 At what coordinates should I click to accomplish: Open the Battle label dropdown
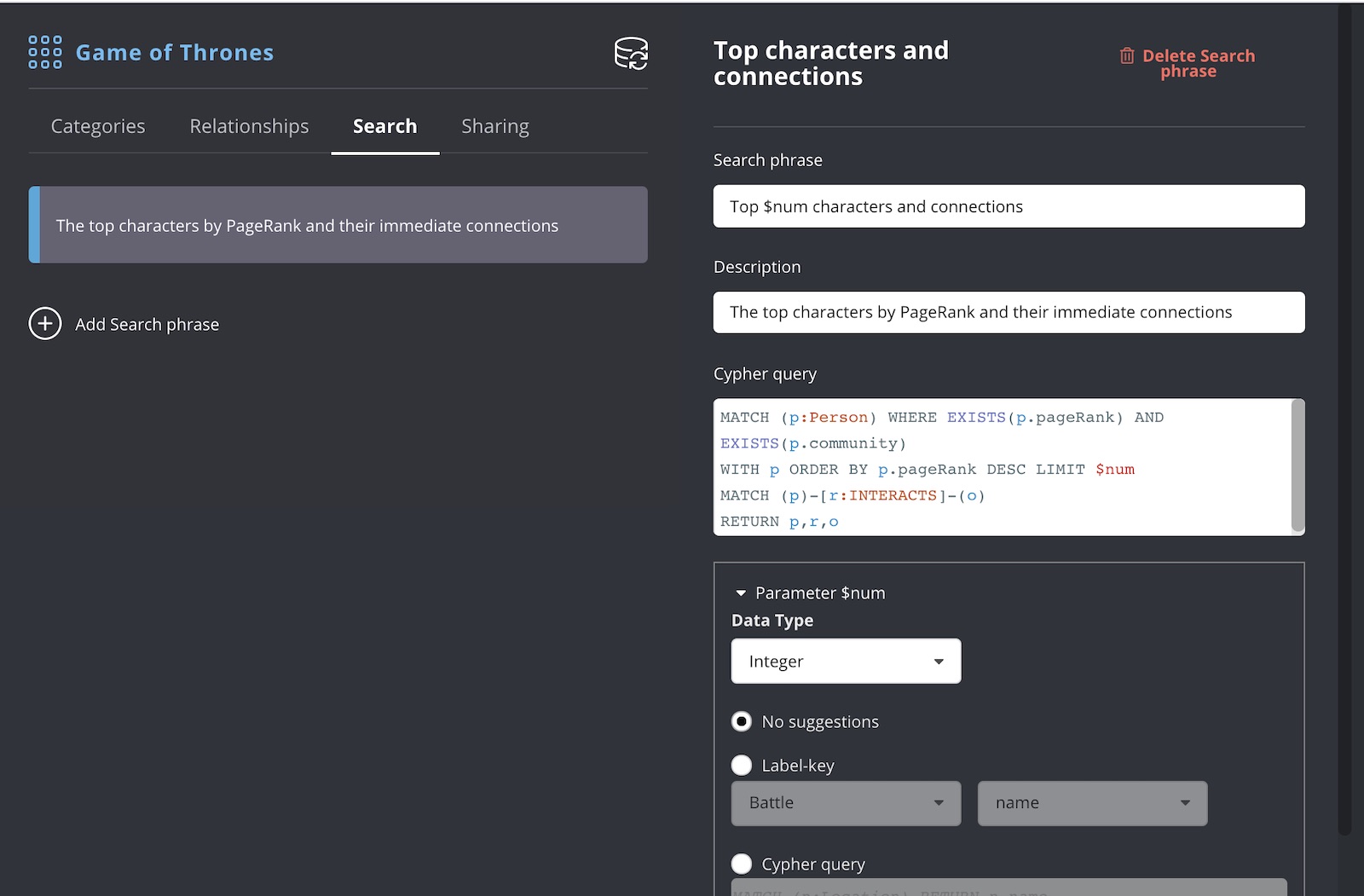point(846,803)
